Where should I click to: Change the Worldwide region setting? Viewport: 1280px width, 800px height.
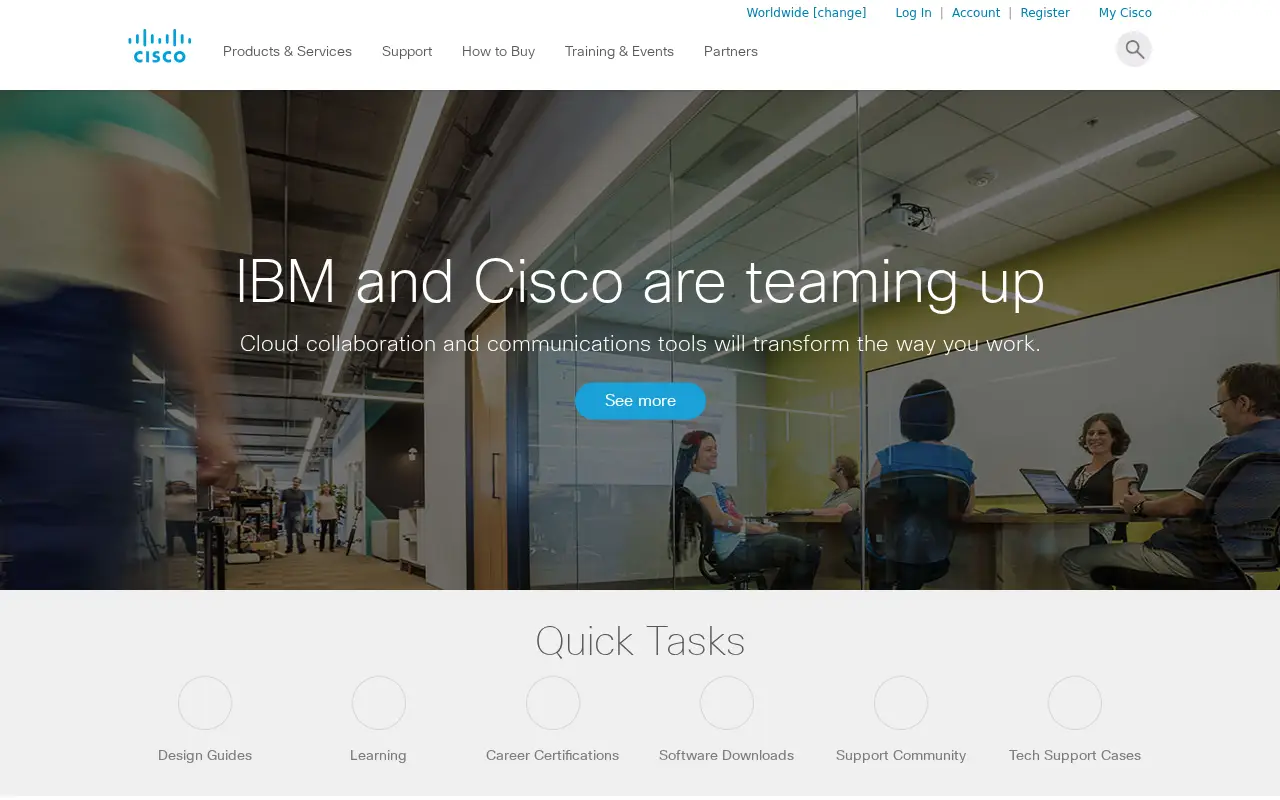point(806,13)
